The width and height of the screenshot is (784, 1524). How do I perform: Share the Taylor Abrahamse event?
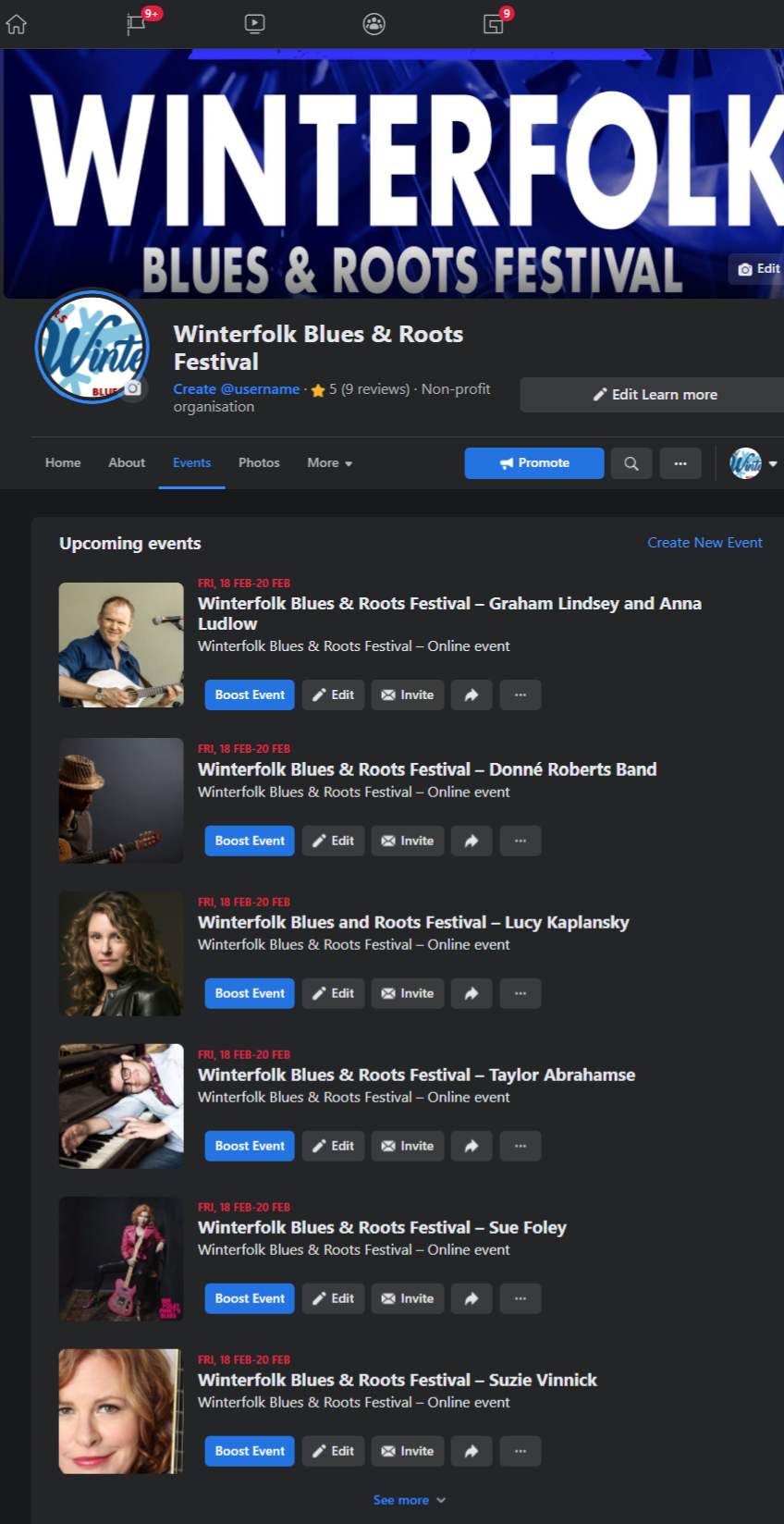click(x=472, y=1147)
